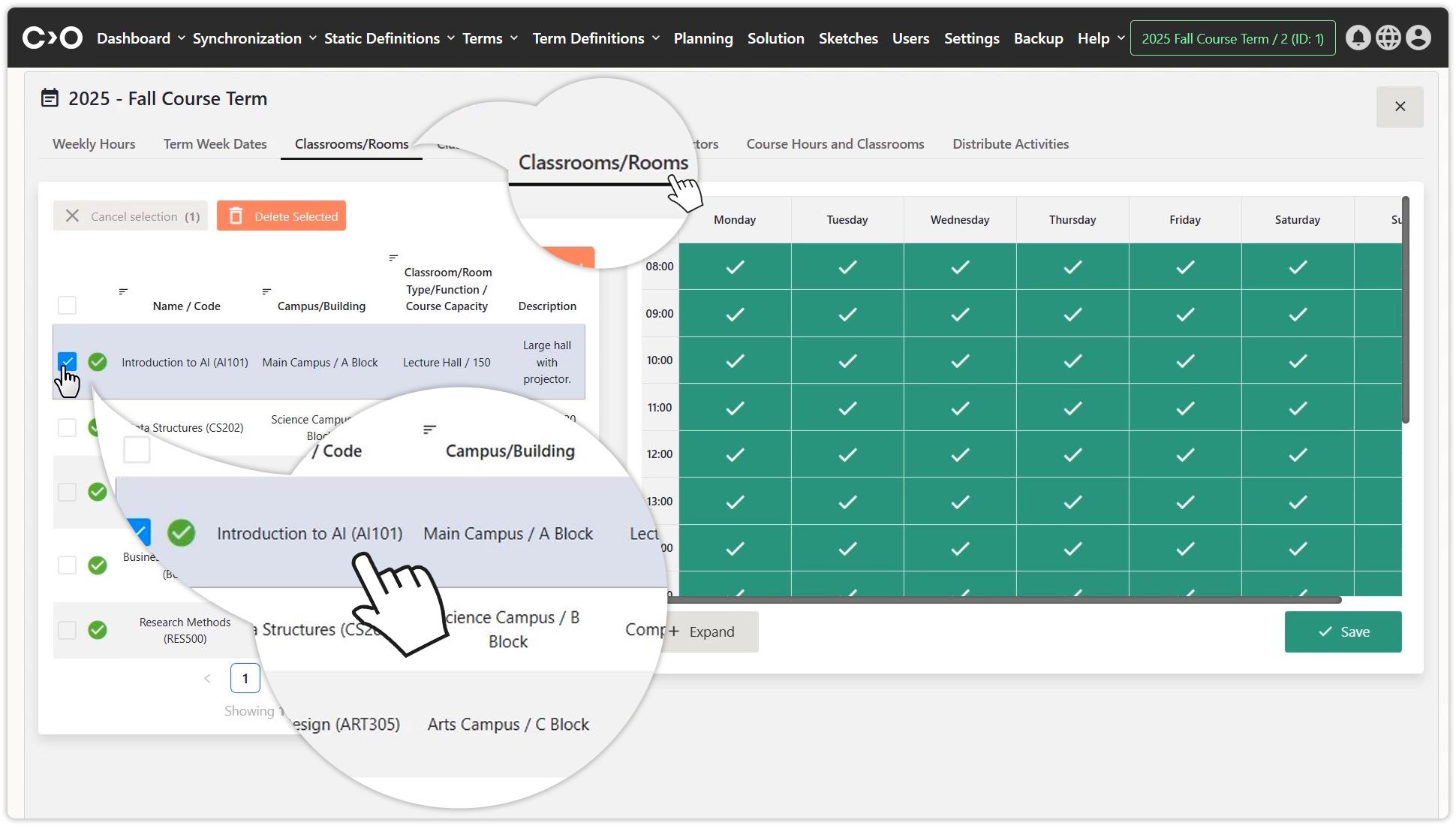This screenshot has width=1456, height=826.
Task: Click the horizontal scrollbar under timetable
Action: point(1003,600)
